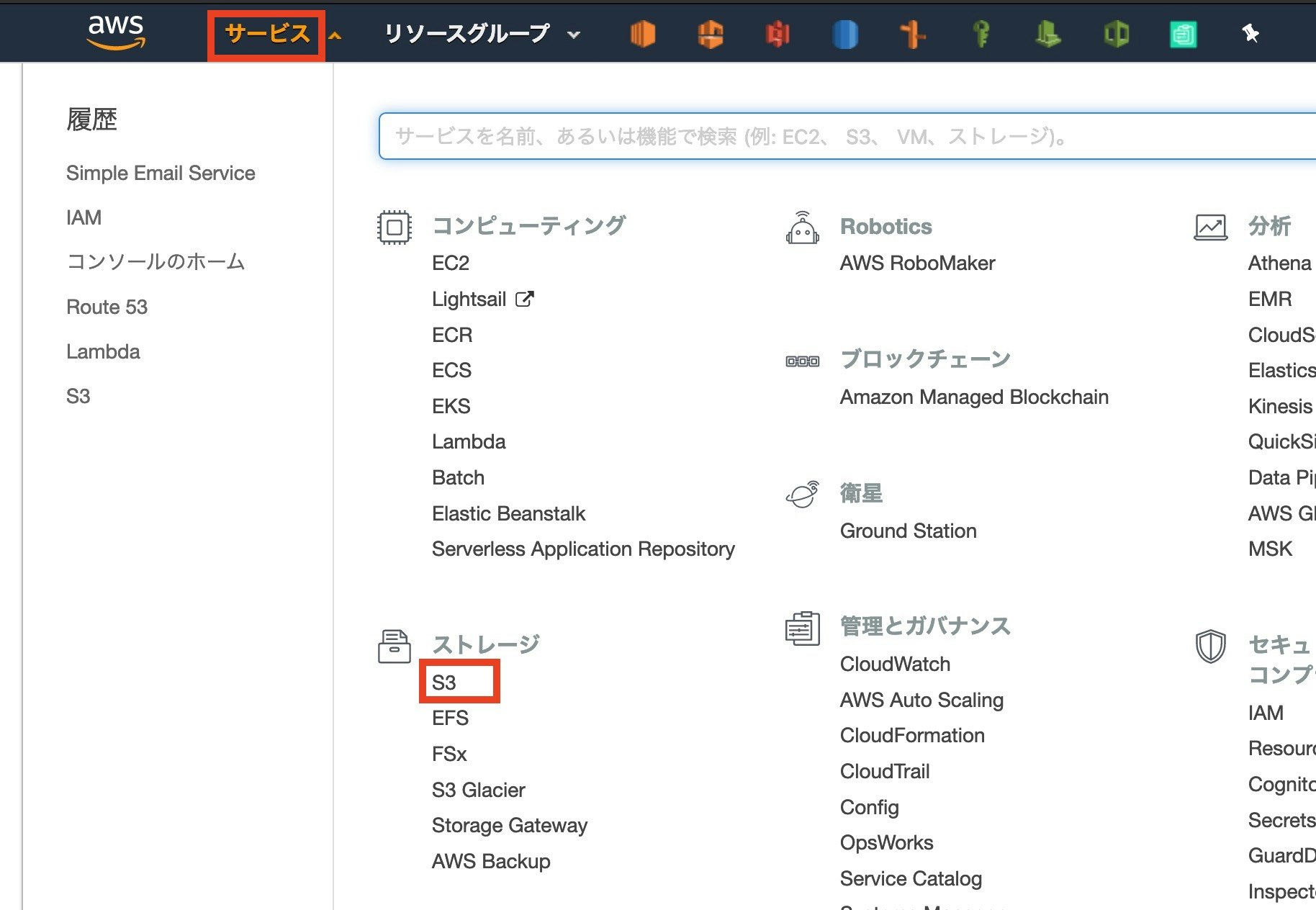
Task: Click the service search field
Action: click(x=847, y=136)
